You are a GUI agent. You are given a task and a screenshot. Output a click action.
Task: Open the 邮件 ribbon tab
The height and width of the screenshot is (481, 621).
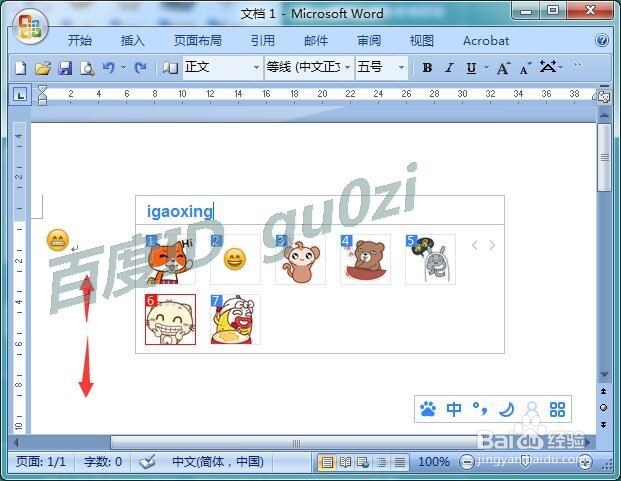point(316,40)
